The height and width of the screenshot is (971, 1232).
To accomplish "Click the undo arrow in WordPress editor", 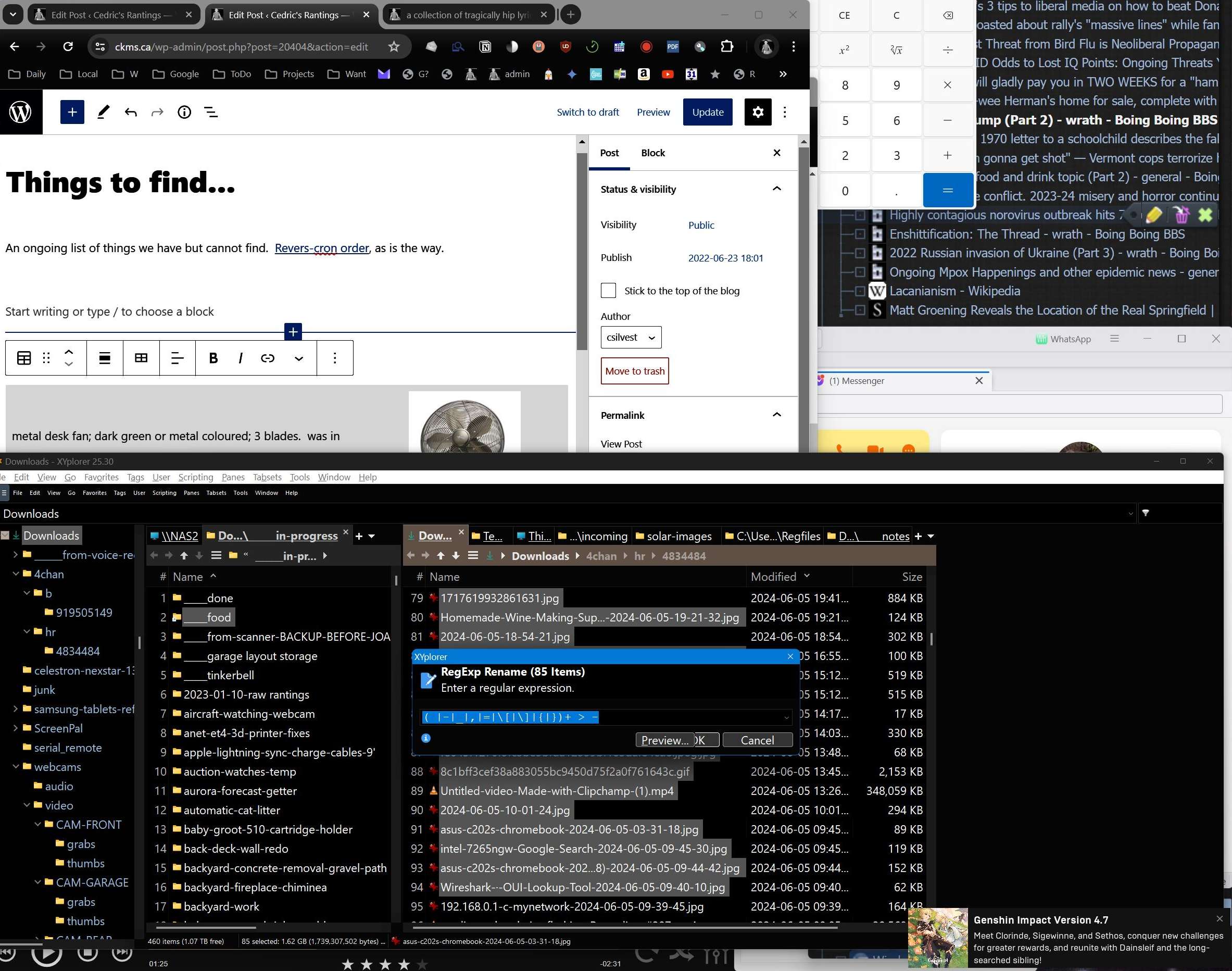I will click(131, 112).
